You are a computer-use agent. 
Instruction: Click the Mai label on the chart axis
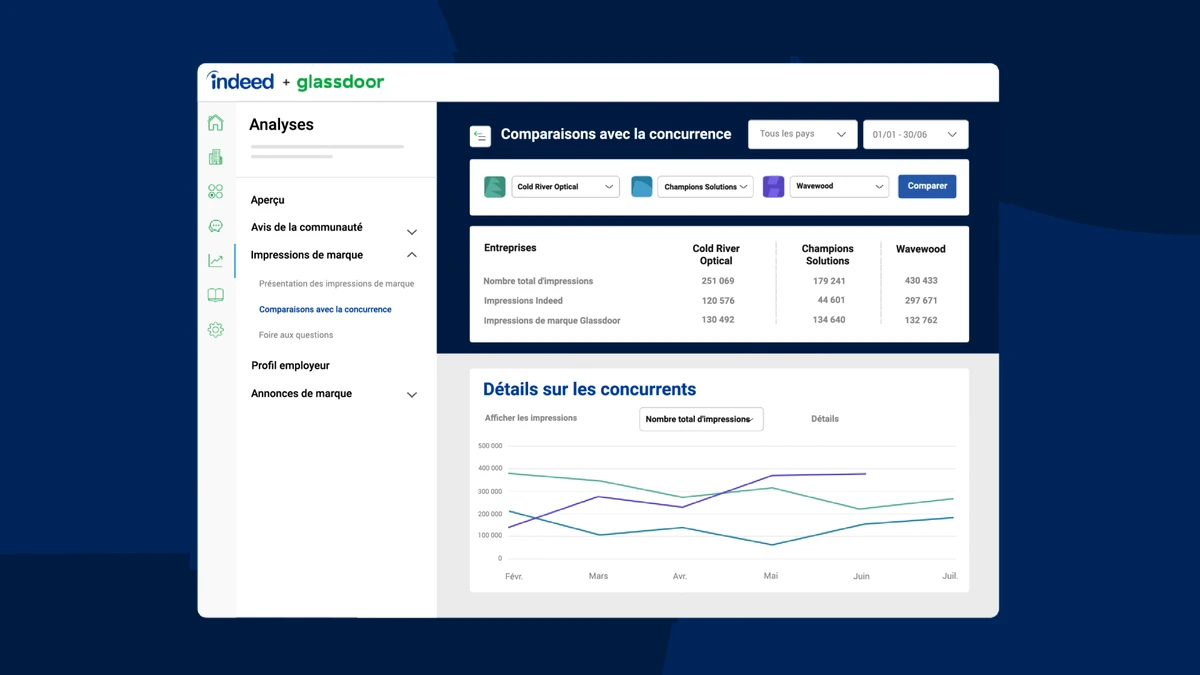[x=771, y=576]
